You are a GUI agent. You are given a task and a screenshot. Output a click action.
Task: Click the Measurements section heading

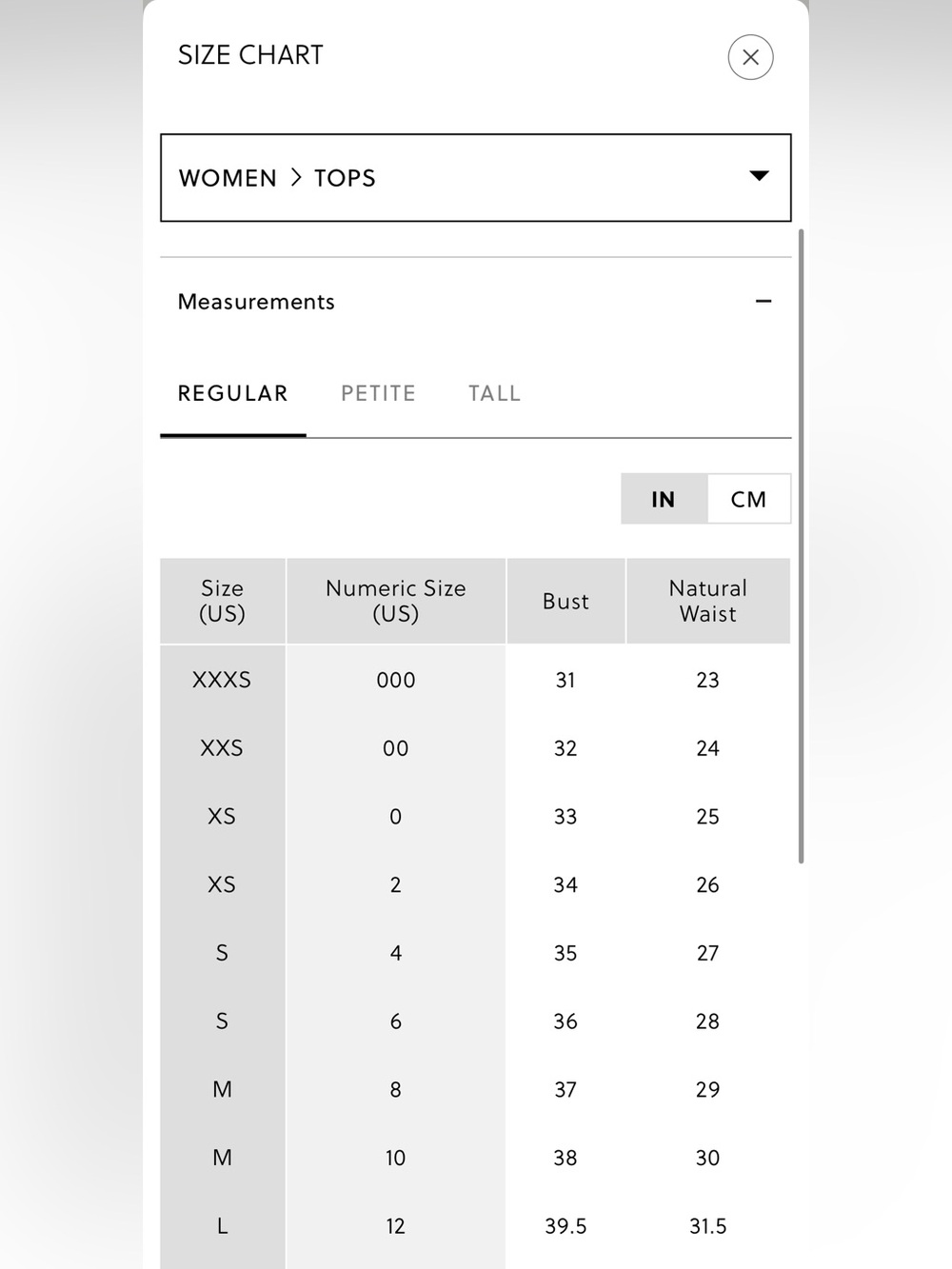pos(256,302)
